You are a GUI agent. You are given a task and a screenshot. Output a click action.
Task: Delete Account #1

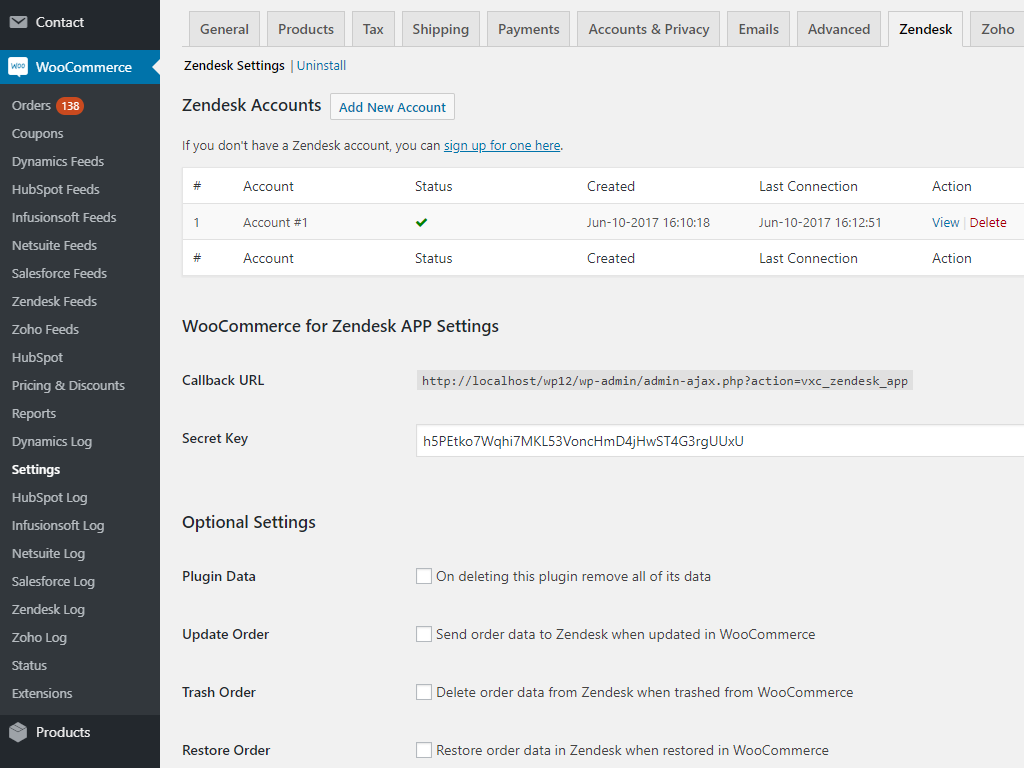pyautogui.click(x=988, y=223)
